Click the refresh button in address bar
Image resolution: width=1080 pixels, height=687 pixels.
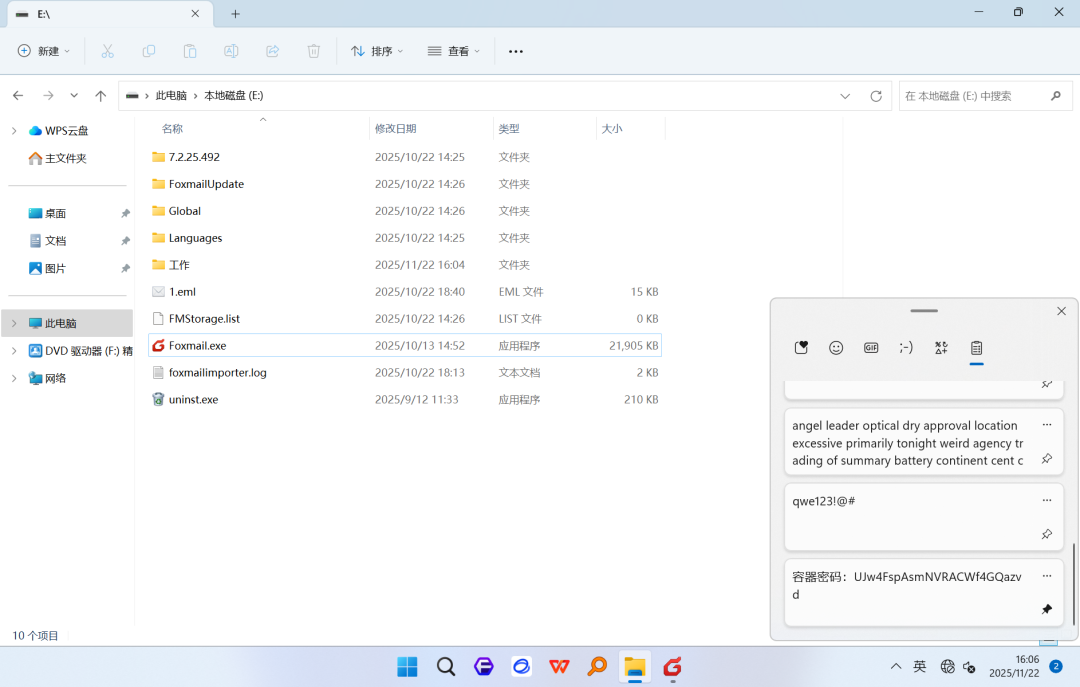click(x=875, y=96)
